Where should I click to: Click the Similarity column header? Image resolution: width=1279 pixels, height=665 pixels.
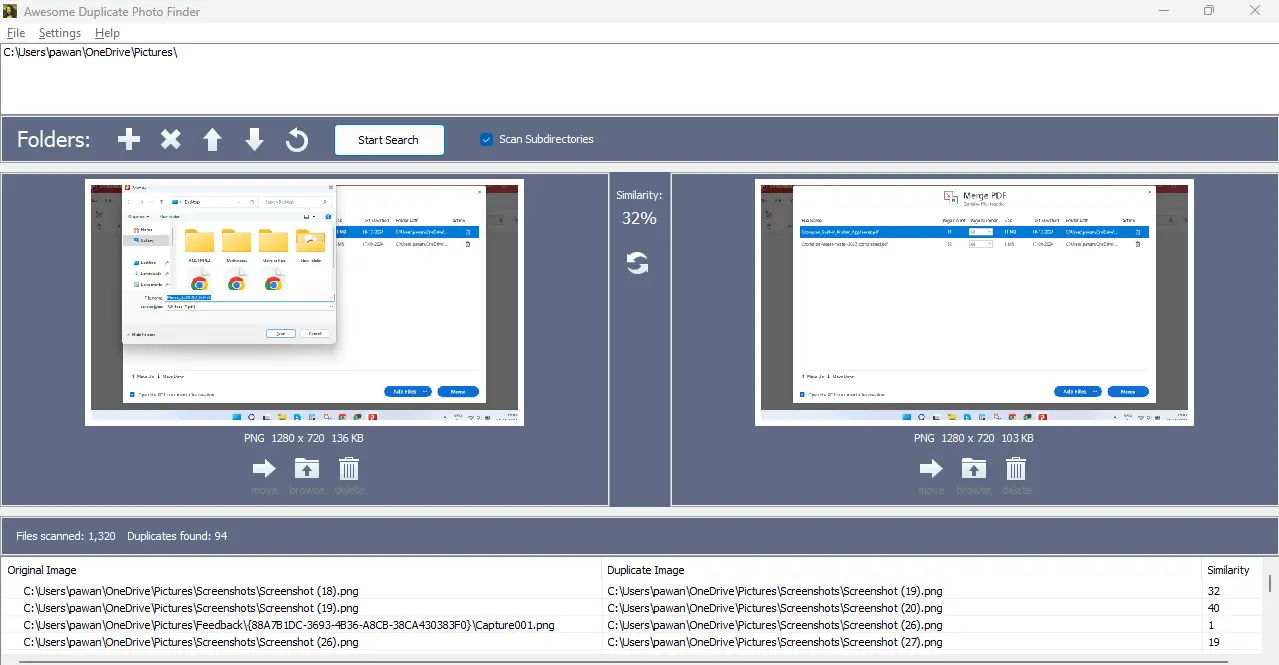click(x=1233, y=570)
